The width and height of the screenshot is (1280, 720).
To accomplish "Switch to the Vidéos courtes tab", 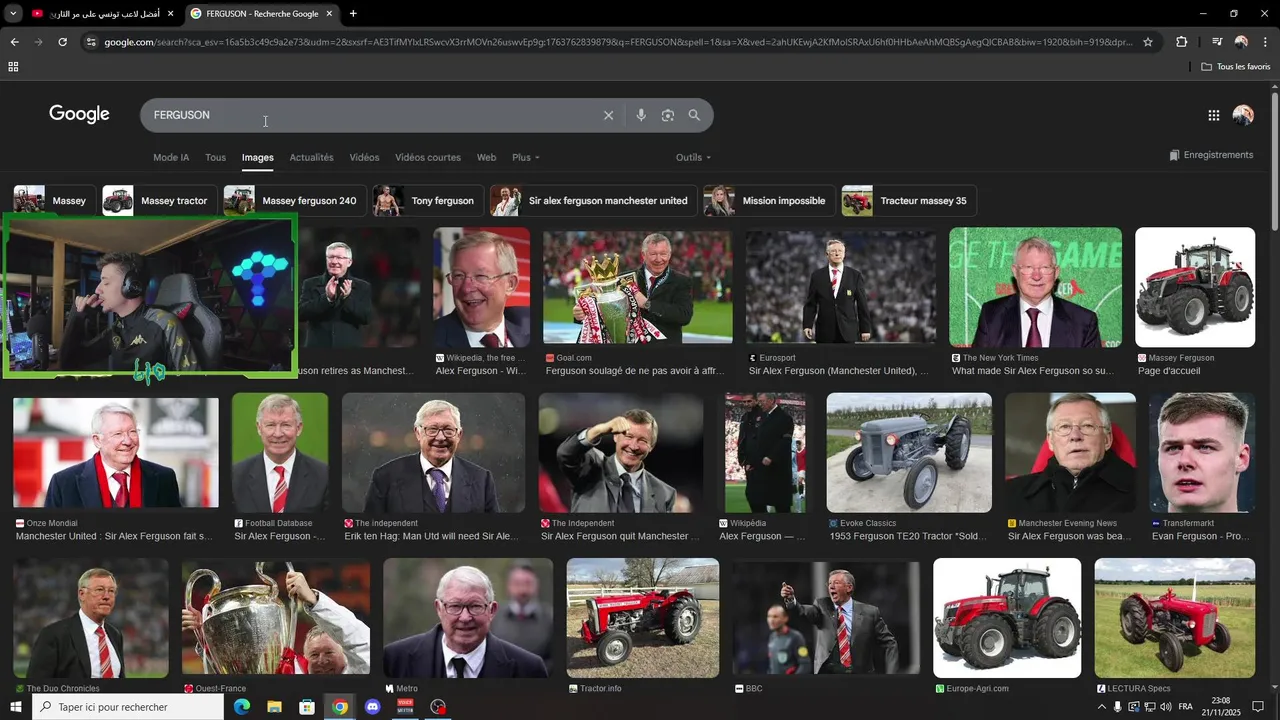I will click(428, 157).
